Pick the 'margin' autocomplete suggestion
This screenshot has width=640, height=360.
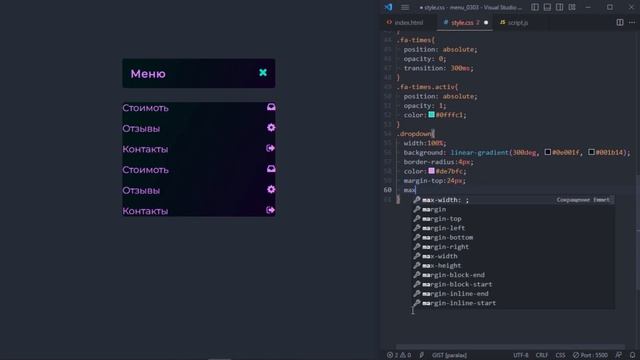coord(513,209)
